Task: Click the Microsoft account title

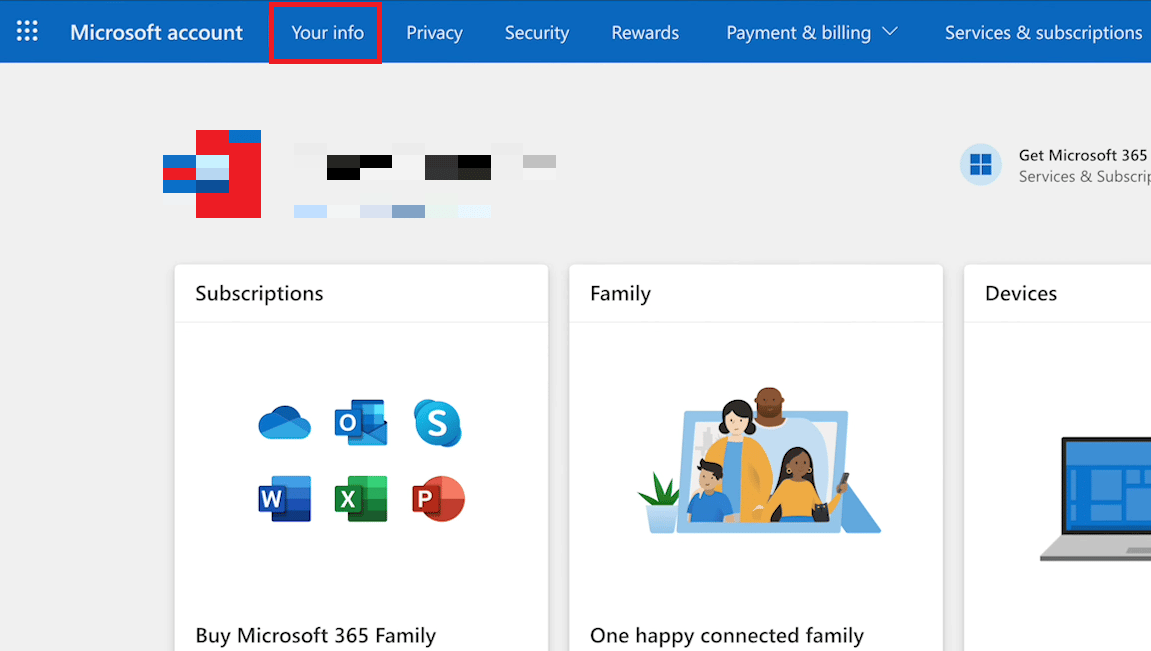Action: tap(156, 32)
